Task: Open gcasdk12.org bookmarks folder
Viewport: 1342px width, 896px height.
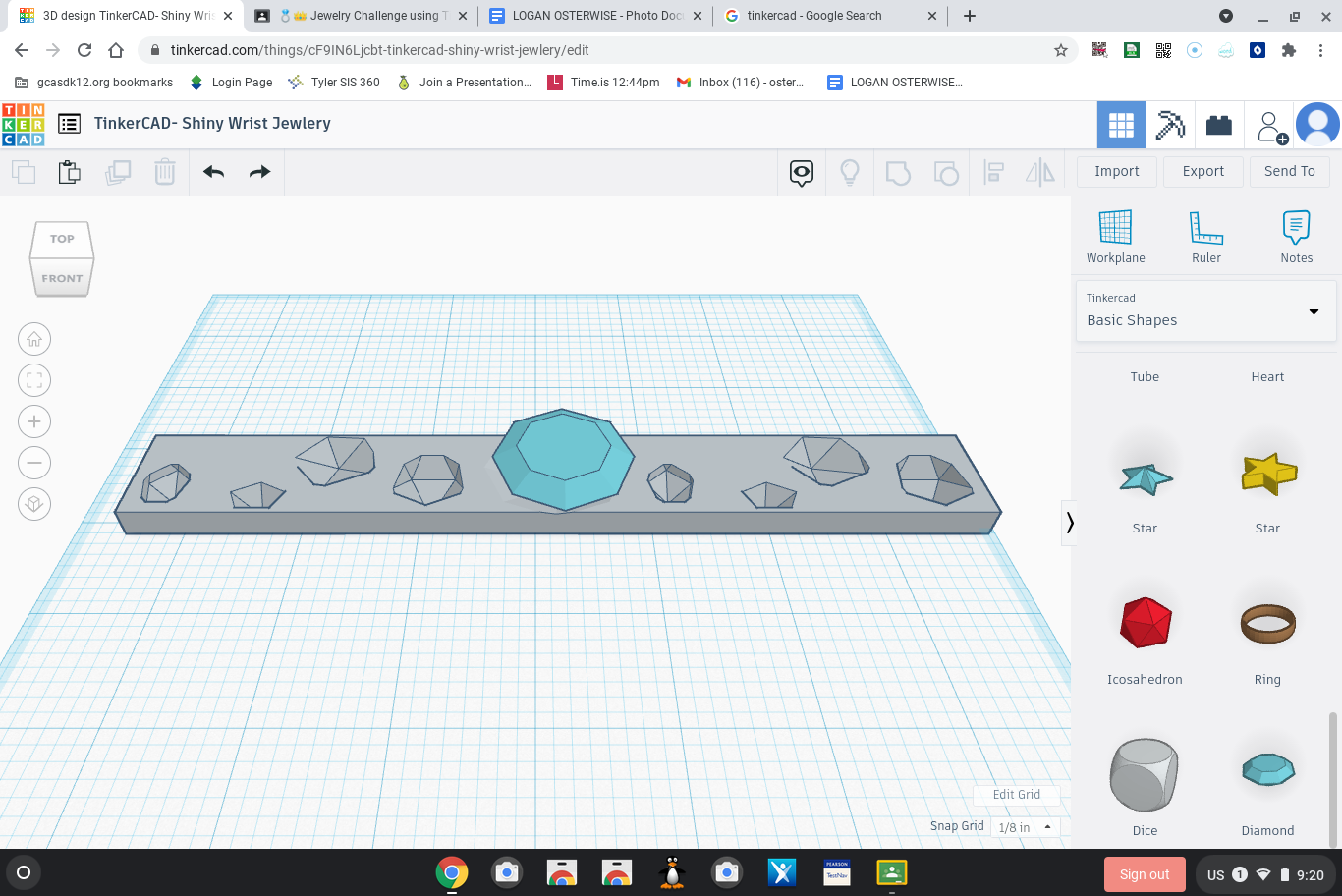Action: [x=94, y=83]
